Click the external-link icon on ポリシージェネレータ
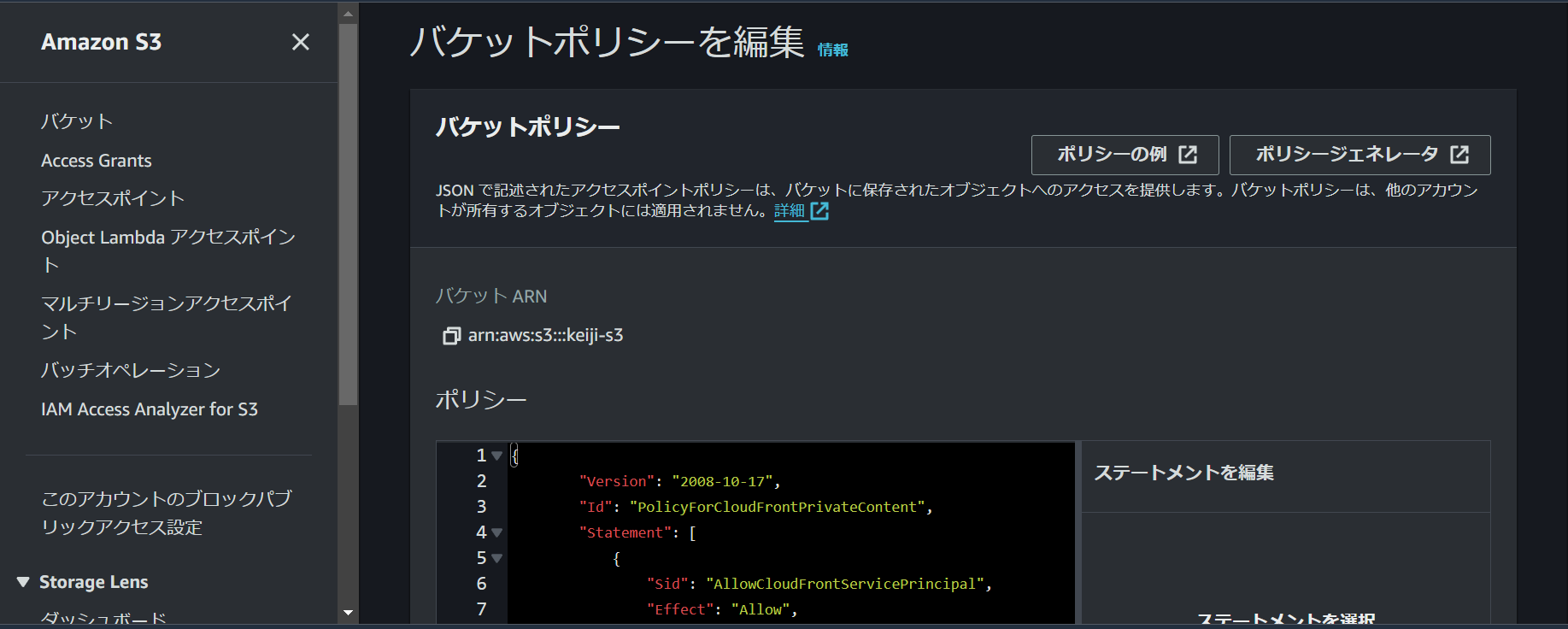1568x629 pixels. click(x=1459, y=155)
